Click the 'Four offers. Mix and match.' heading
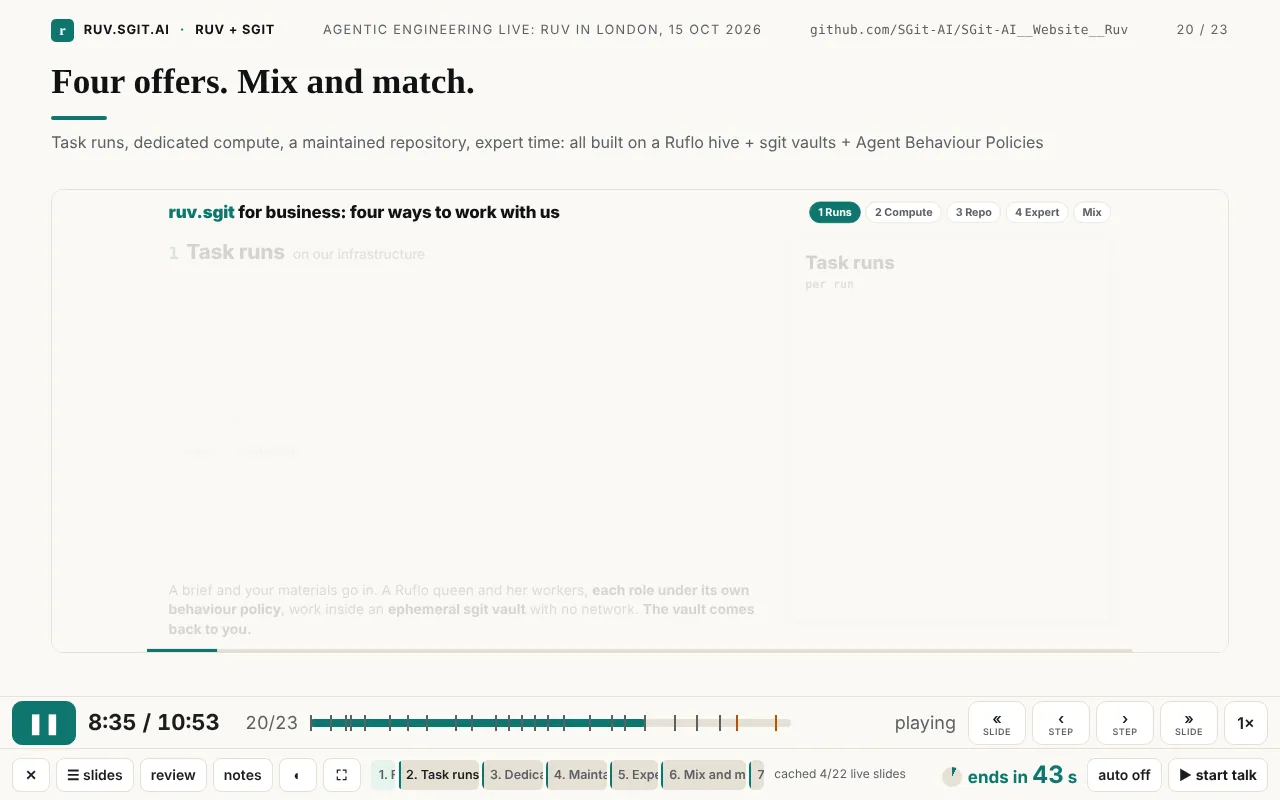Image resolution: width=1280 pixels, height=800 pixels. (x=263, y=82)
